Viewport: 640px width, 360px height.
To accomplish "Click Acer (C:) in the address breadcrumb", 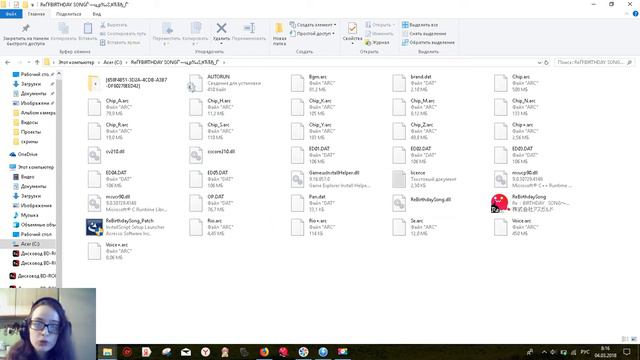I will tap(113, 62).
